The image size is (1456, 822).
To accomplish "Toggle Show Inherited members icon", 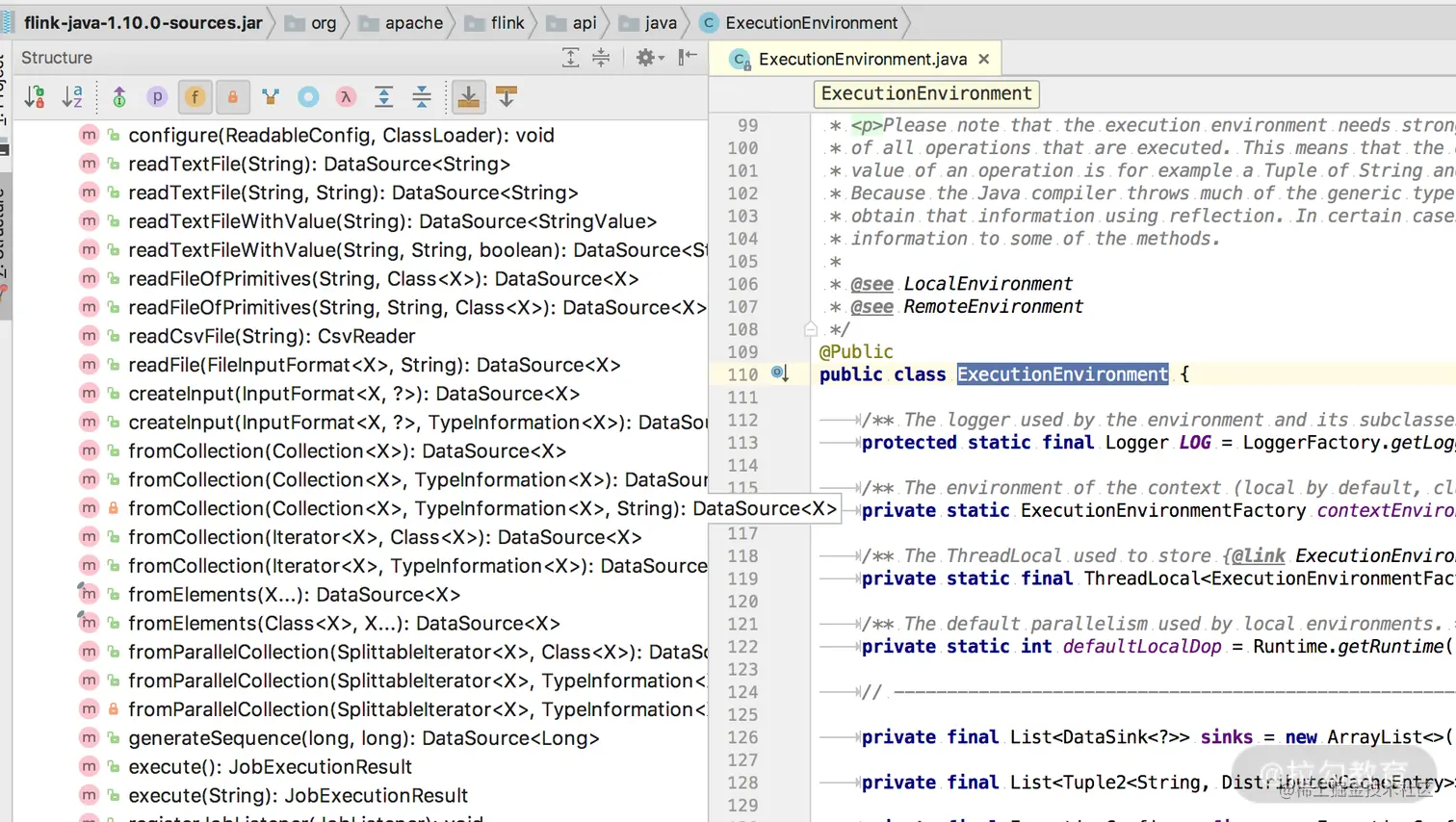I will point(119,96).
